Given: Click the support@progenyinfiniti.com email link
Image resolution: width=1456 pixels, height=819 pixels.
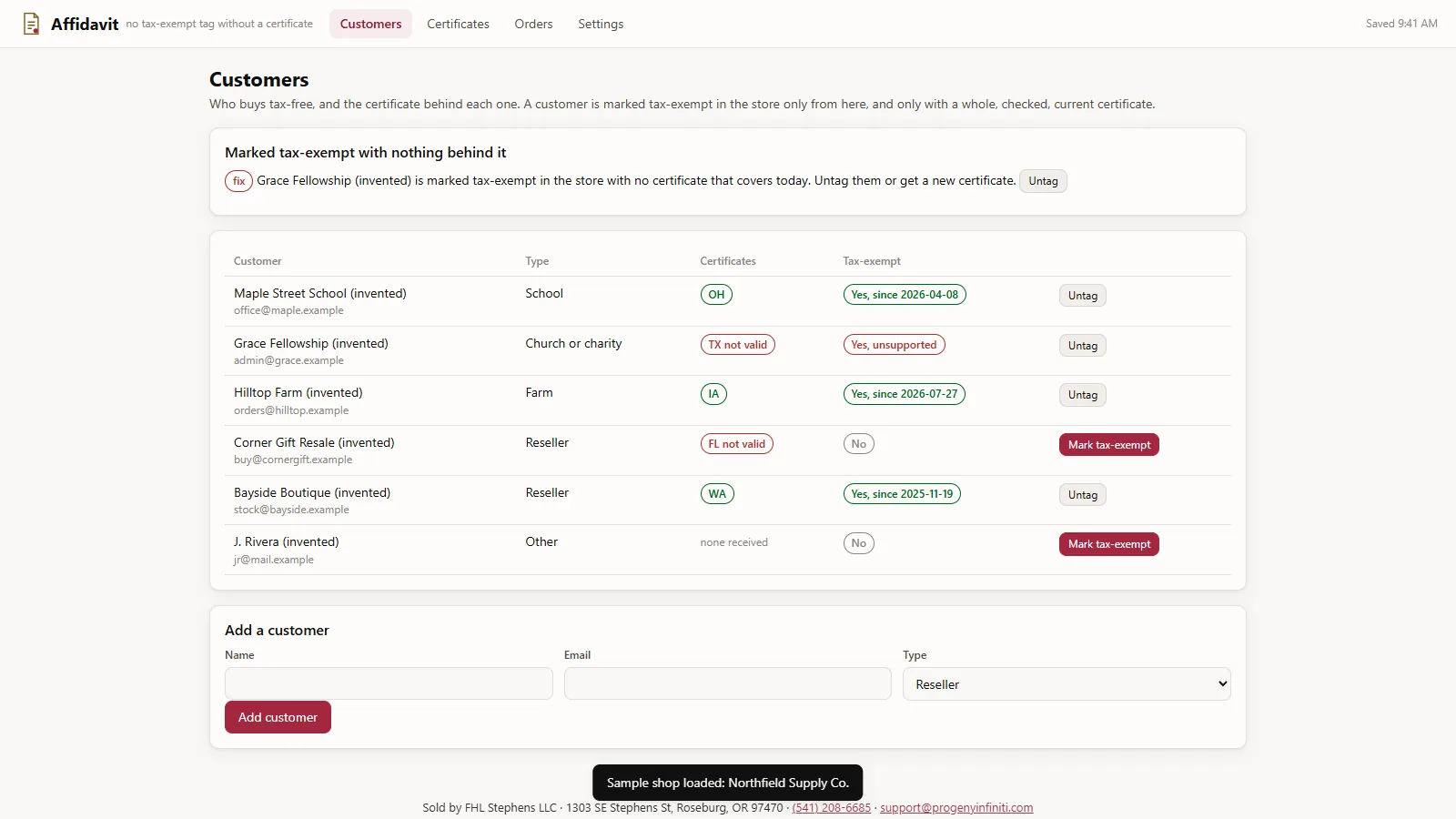Looking at the screenshot, I should tap(956, 808).
